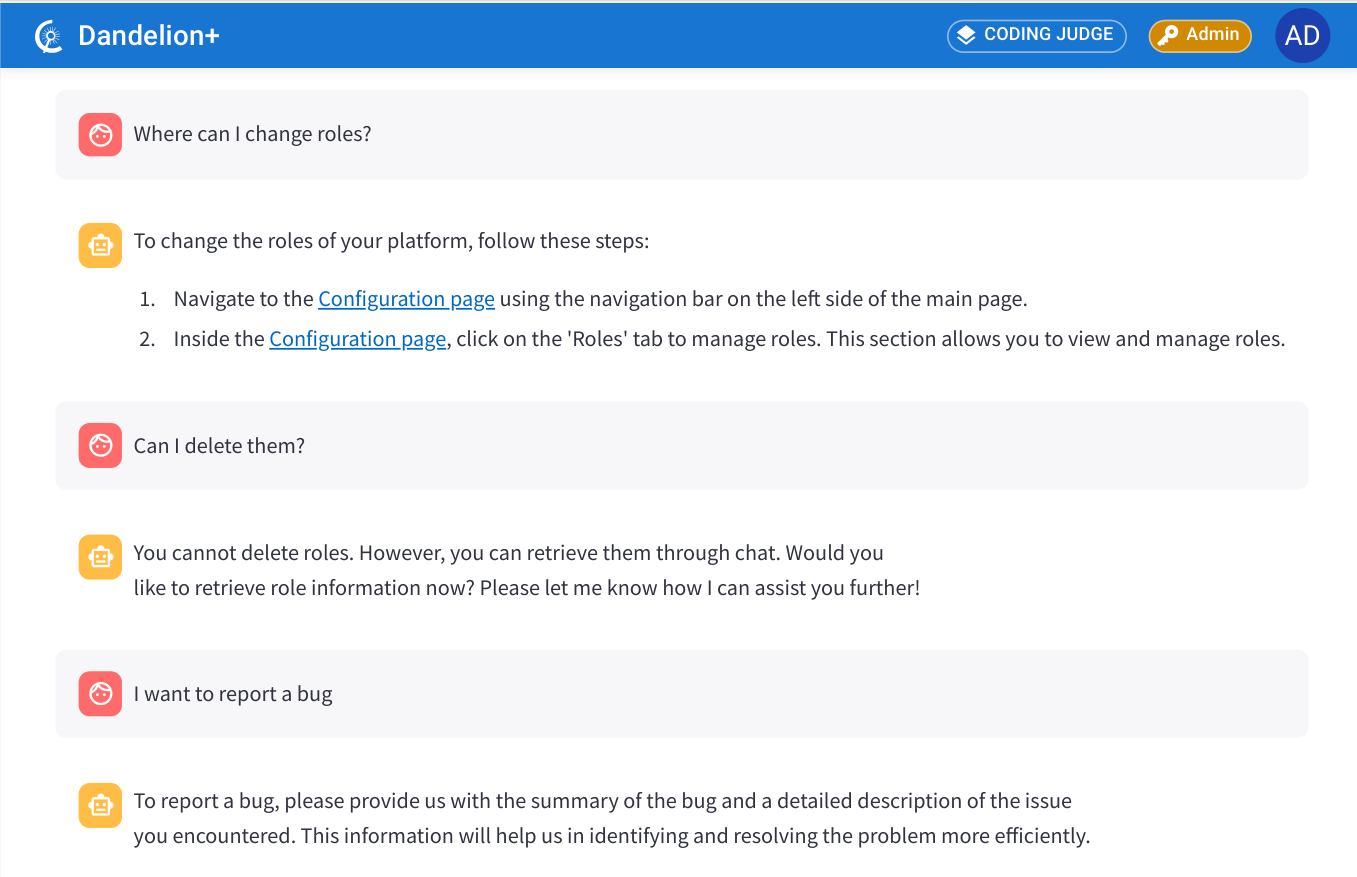The height and width of the screenshot is (877, 1357).
Task: Click the key icon in Admin badge
Action: tap(1167, 35)
